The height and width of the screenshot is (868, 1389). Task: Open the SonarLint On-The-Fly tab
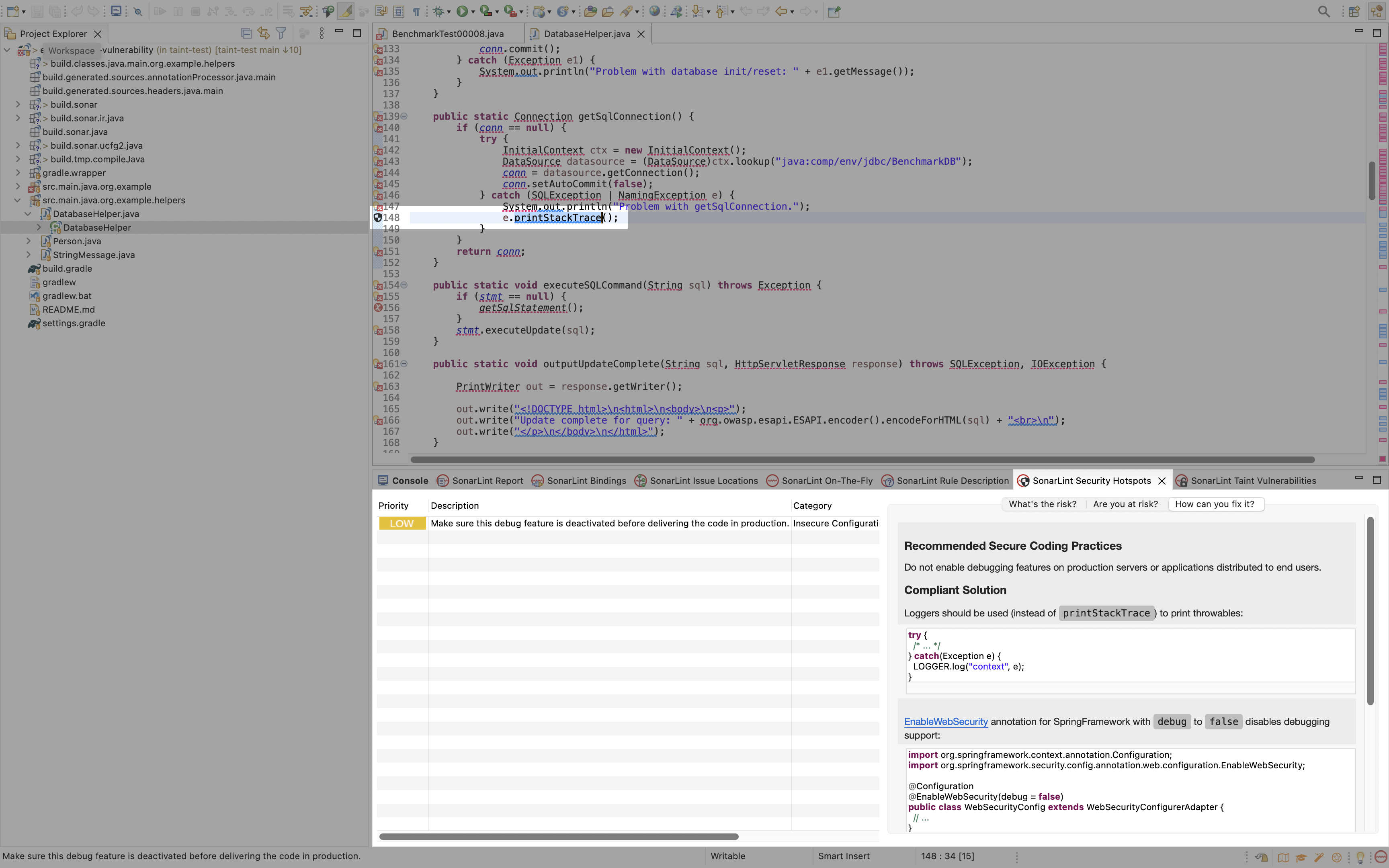click(x=819, y=481)
